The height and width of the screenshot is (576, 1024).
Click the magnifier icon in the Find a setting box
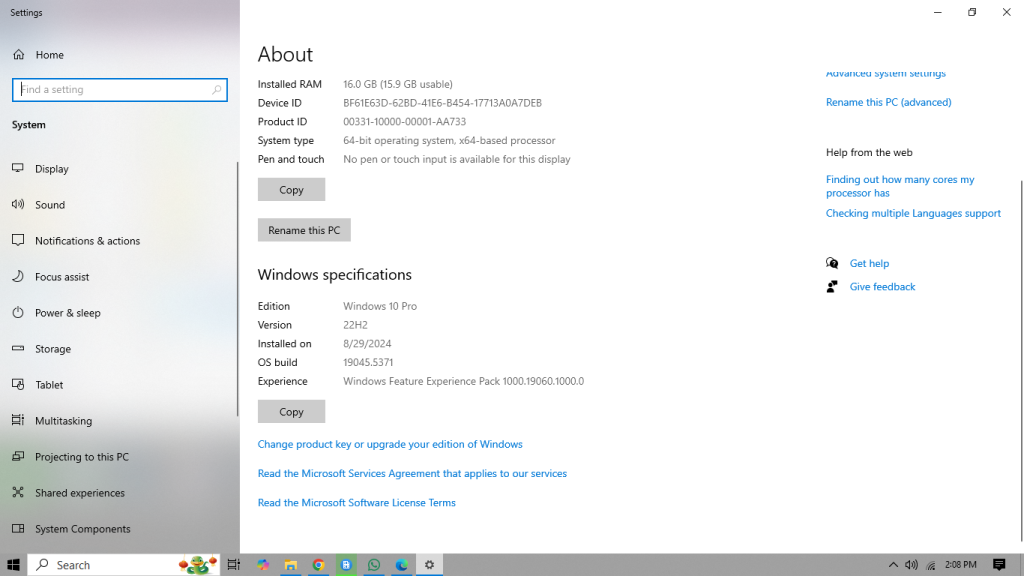click(216, 89)
